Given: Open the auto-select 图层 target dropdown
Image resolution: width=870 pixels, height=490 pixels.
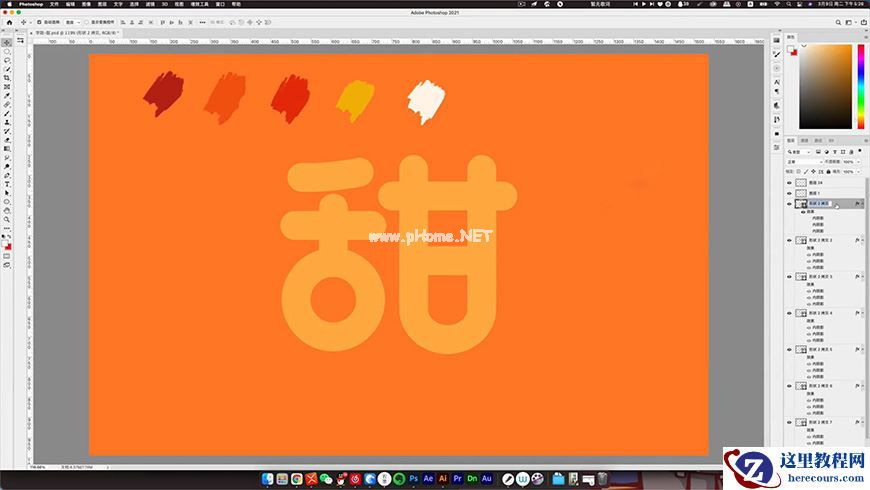Looking at the screenshot, I should tap(73, 22).
